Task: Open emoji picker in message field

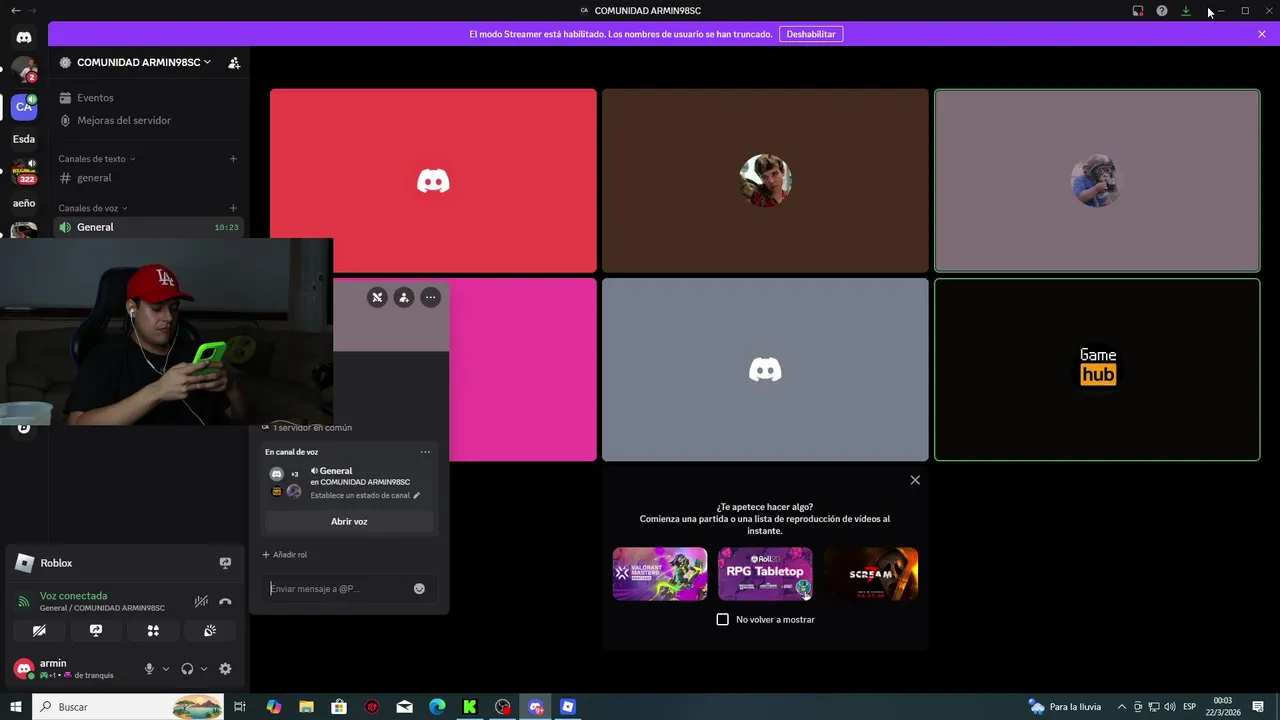Action: tap(419, 589)
